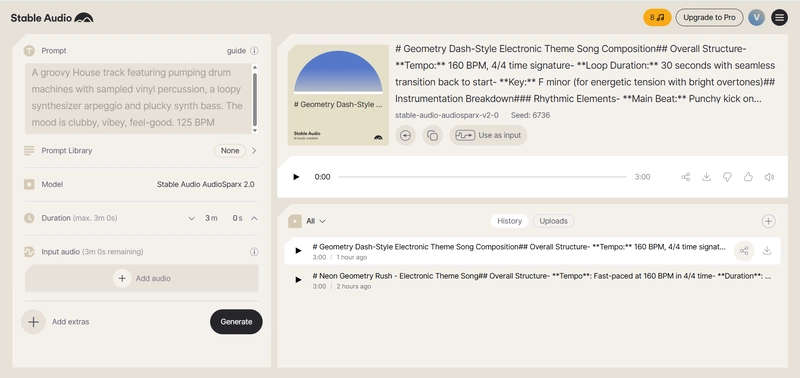The width and height of the screenshot is (800, 378).
Task: Click the Geometry Dash track cover thumbnail
Action: coord(338,95)
